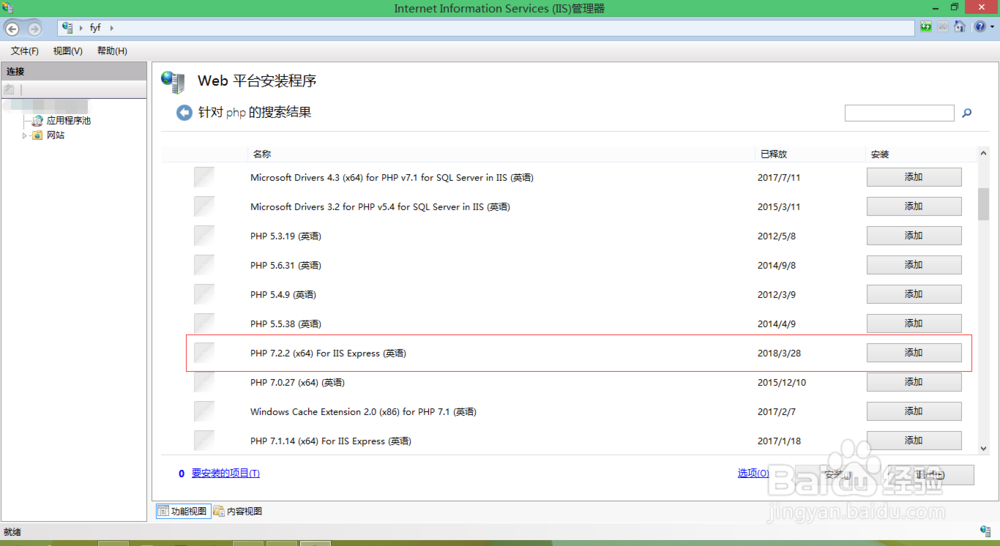The width and height of the screenshot is (1000, 546).
Task: Add Windows Cache Extension 2.0 for PHP 7.1
Action: click(914, 411)
